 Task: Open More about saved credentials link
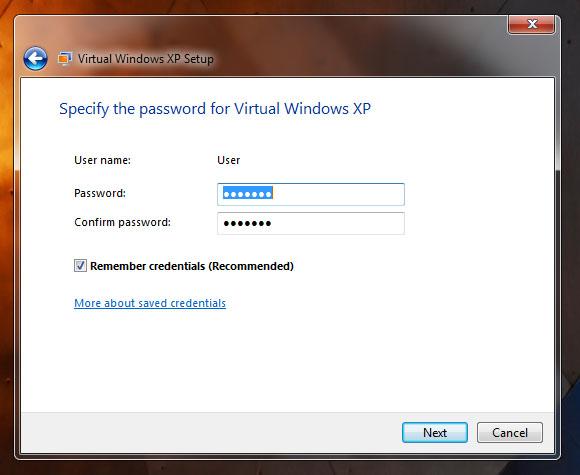150,303
